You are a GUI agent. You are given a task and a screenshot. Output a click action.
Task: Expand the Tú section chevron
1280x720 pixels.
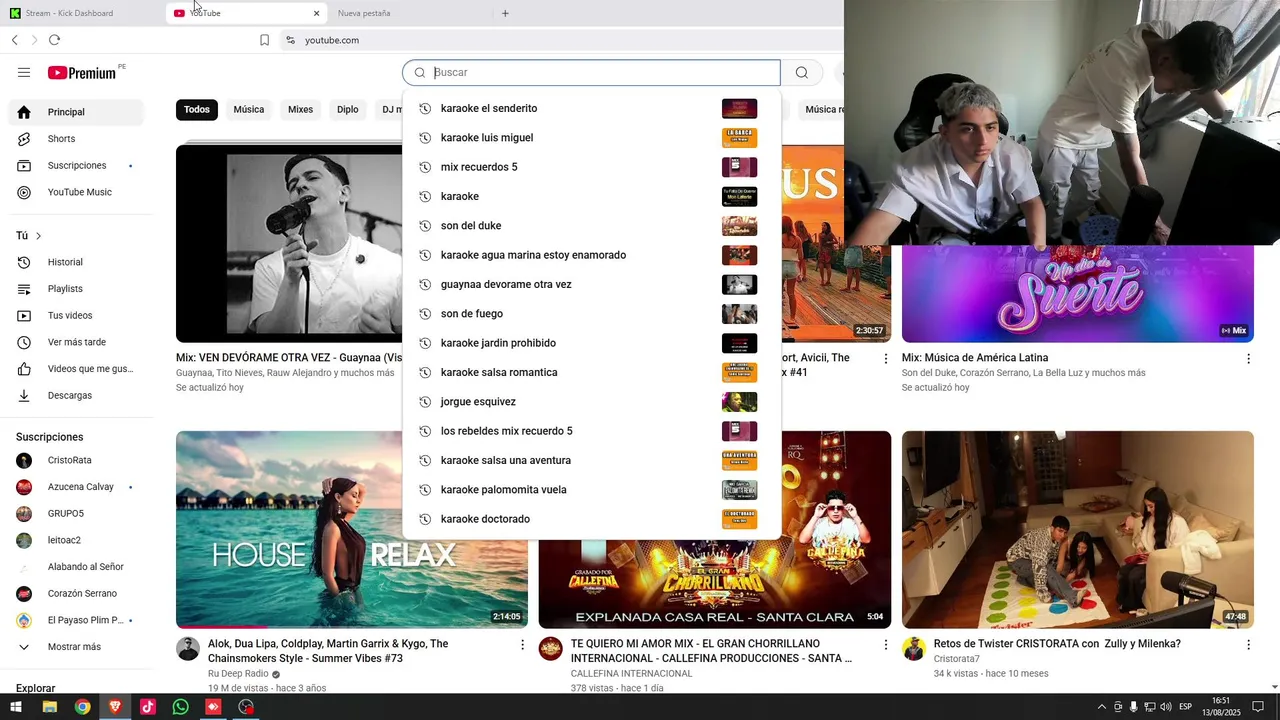(38, 236)
